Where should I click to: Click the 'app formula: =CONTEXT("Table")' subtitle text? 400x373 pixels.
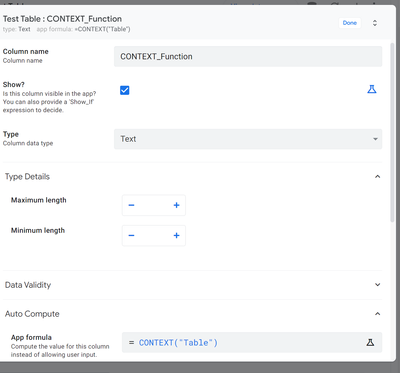pyautogui.click(x=83, y=29)
